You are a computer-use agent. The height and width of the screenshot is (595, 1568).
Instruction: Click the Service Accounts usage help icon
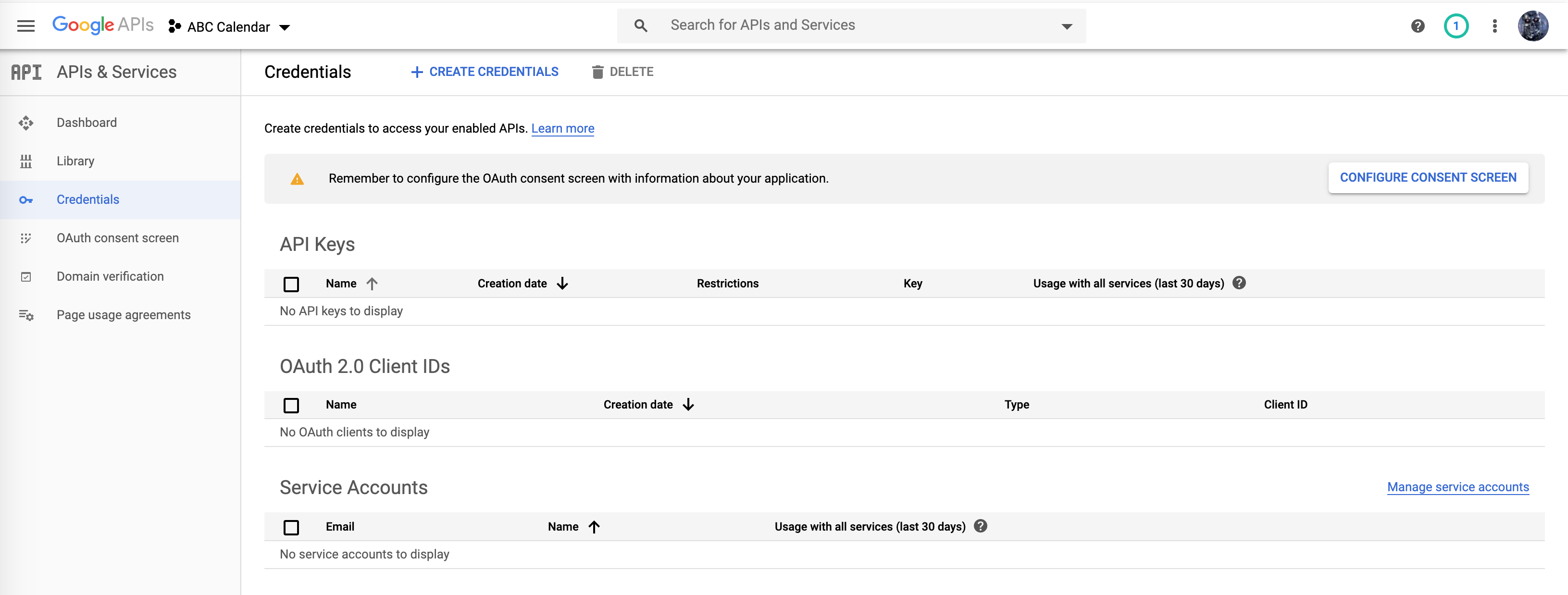click(980, 526)
